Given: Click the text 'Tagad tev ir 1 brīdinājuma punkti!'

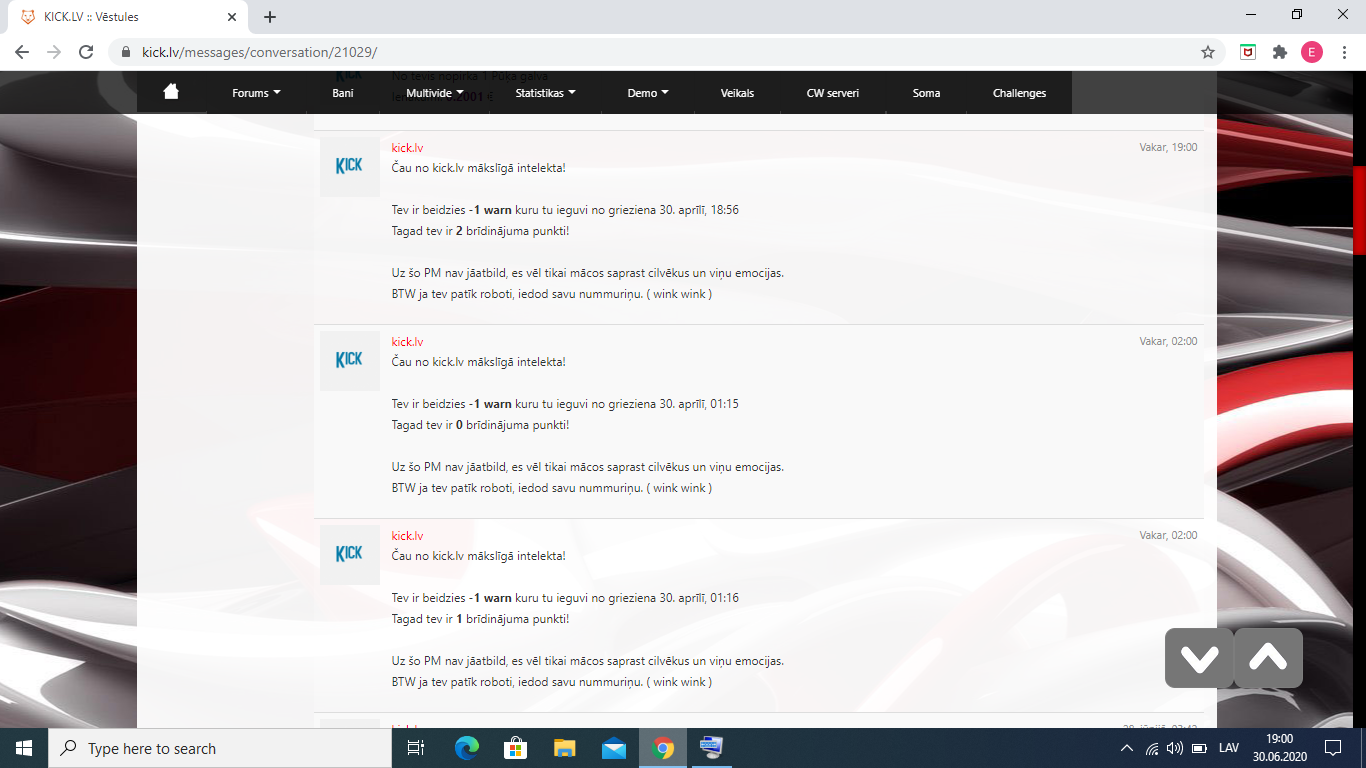Looking at the screenshot, I should pos(480,619).
